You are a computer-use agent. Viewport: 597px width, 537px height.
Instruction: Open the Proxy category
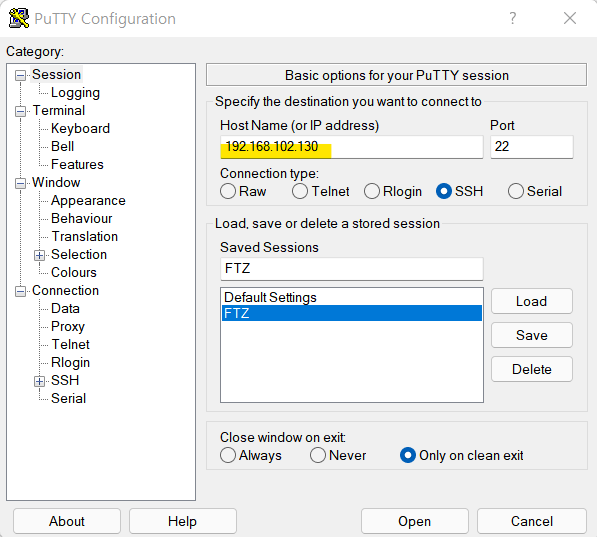(x=68, y=327)
